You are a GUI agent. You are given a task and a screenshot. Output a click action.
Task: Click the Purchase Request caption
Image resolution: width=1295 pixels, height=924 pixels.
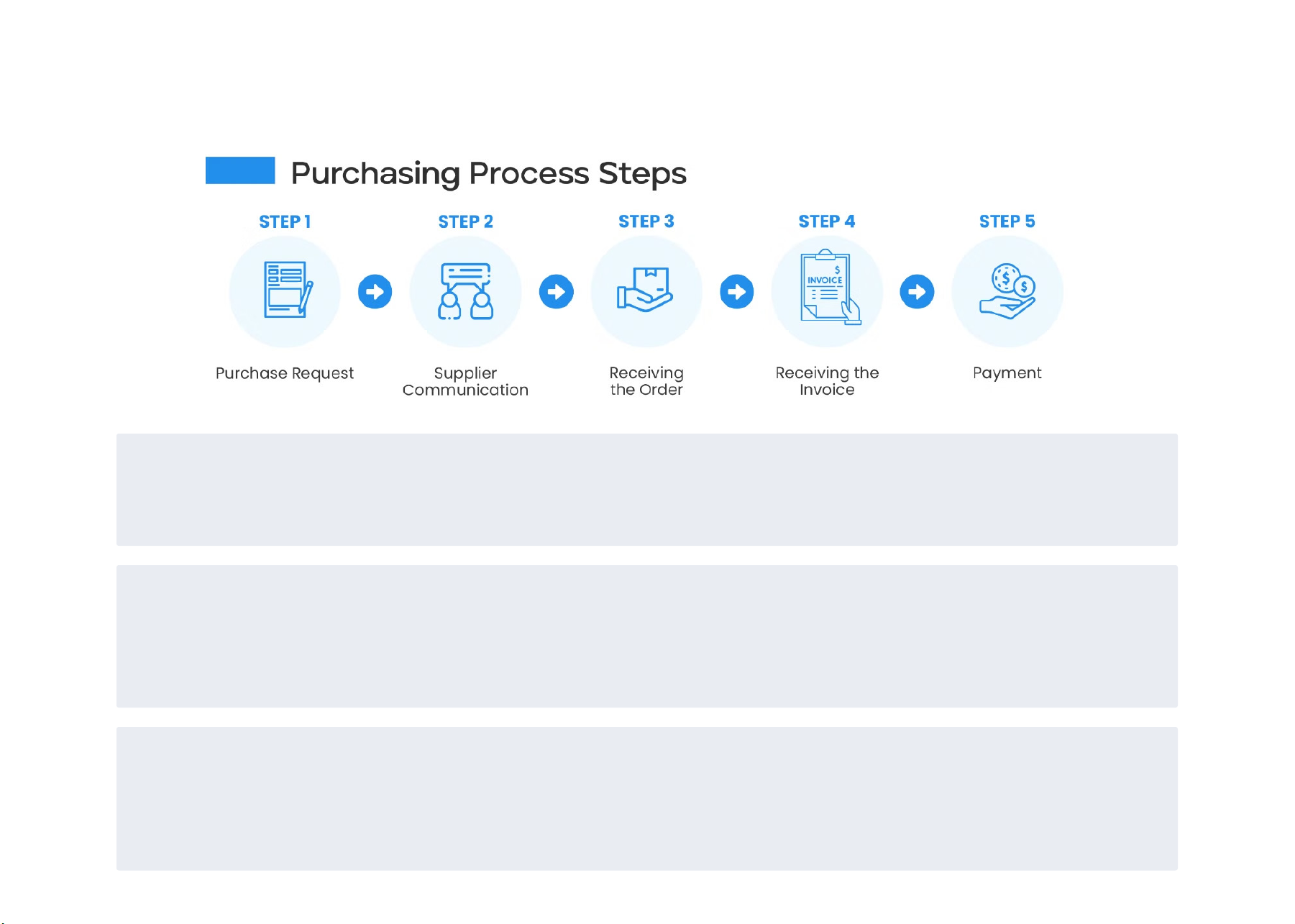click(x=285, y=373)
